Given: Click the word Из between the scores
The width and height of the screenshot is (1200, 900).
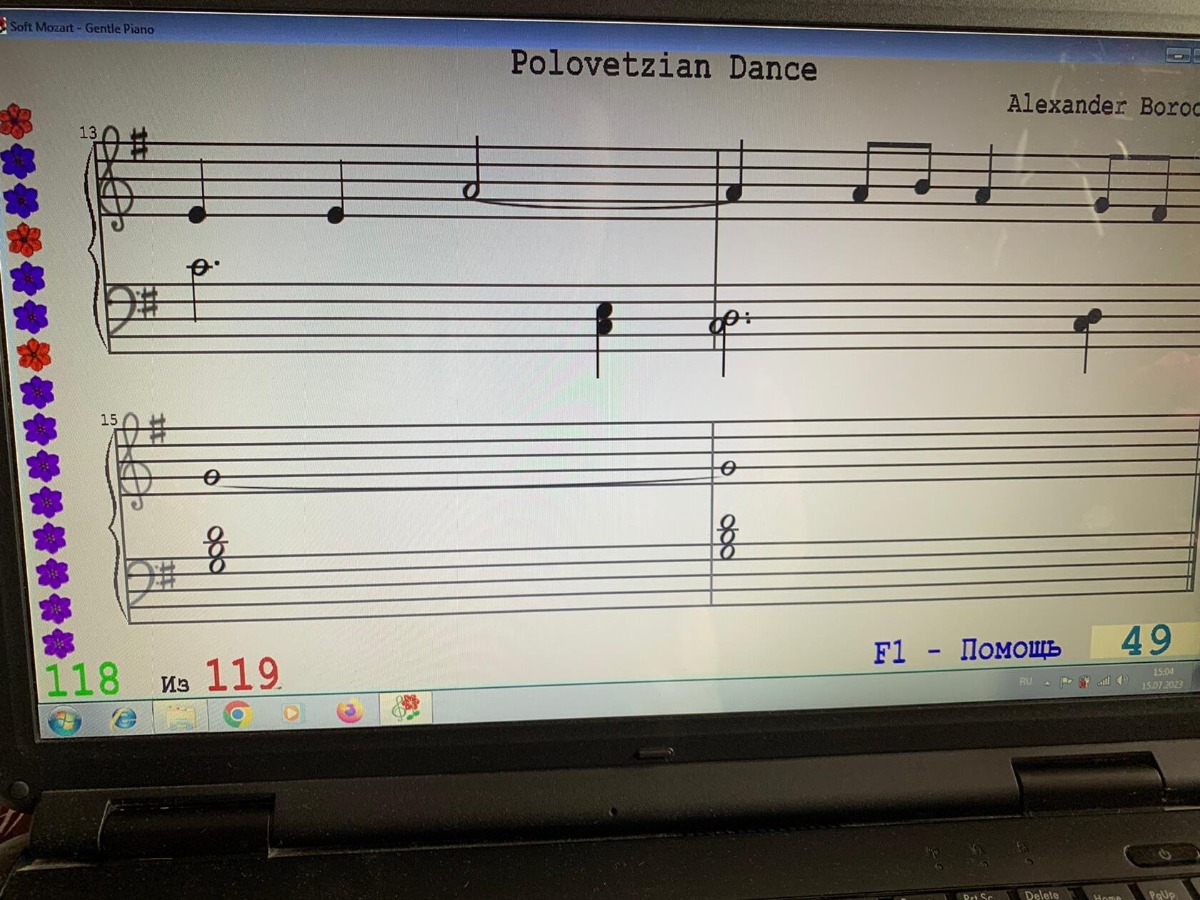Looking at the screenshot, I should tap(175, 684).
